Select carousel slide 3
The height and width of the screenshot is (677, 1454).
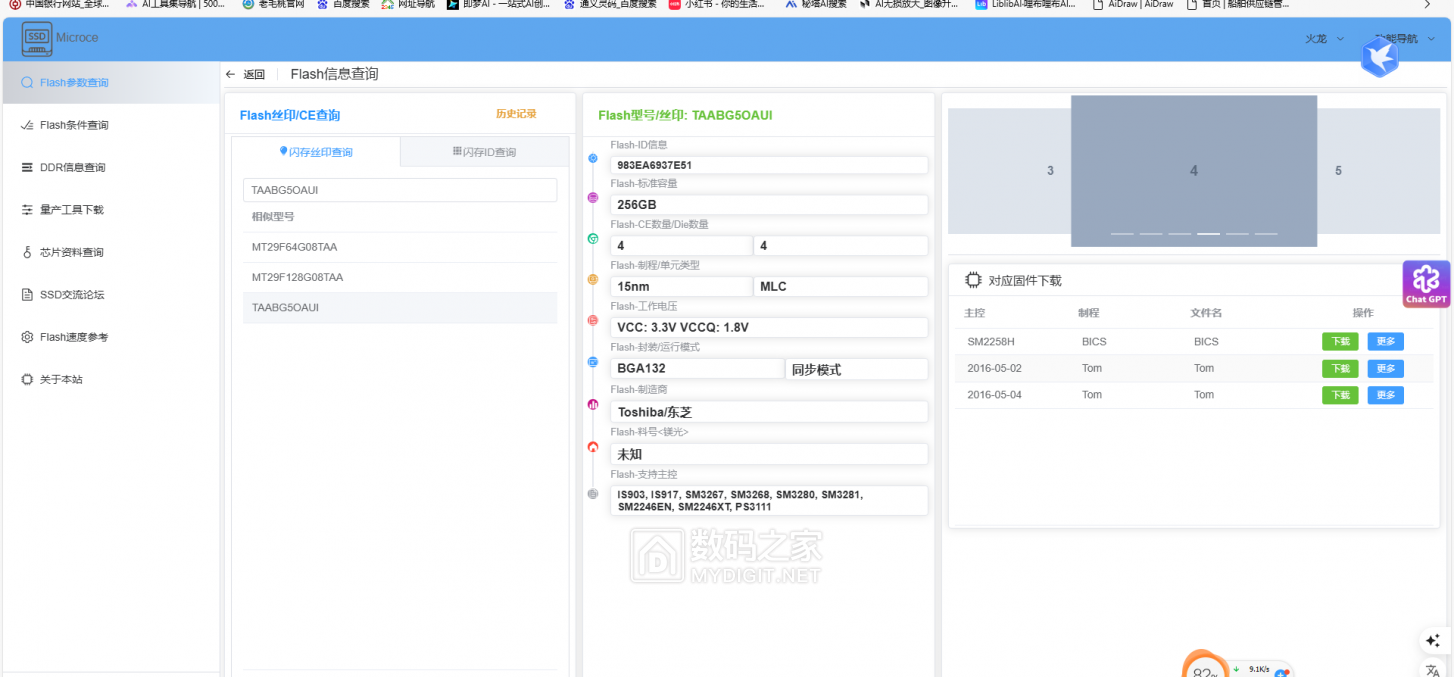tap(1010, 171)
